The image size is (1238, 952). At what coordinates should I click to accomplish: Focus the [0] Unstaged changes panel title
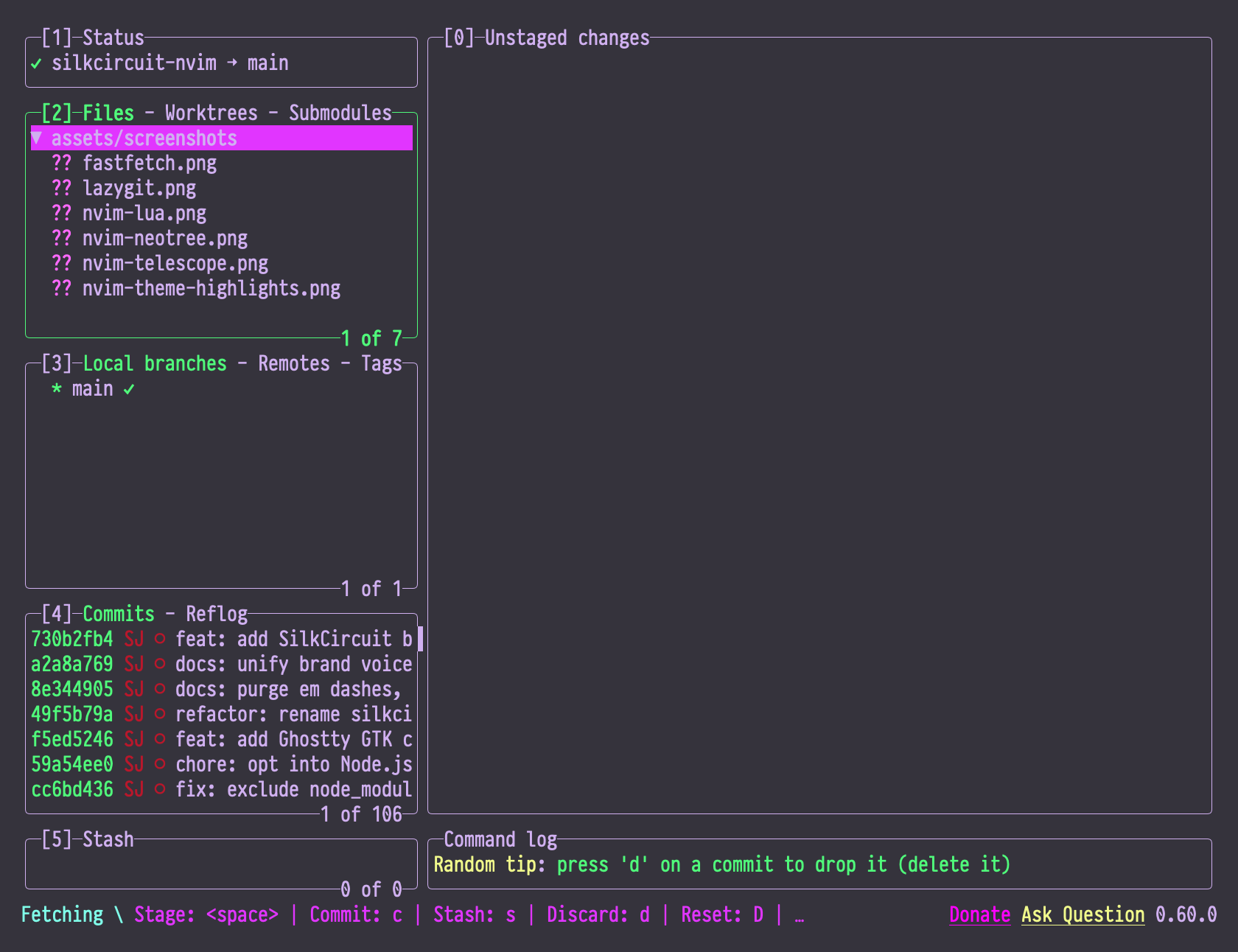547,38
